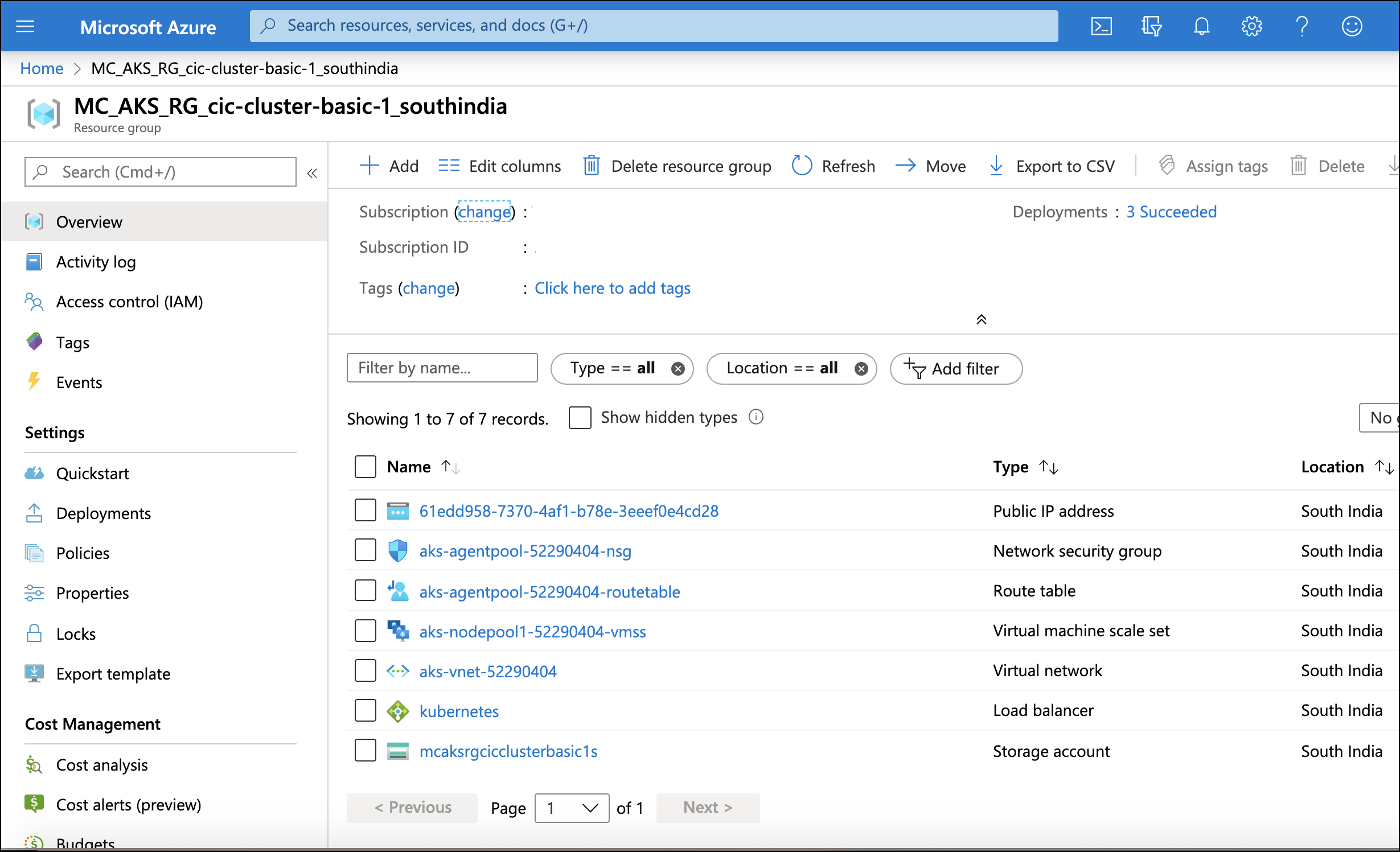
Task: Check the box for aks-agentpool-52290404-nsg
Action: (x=366, y=550)
